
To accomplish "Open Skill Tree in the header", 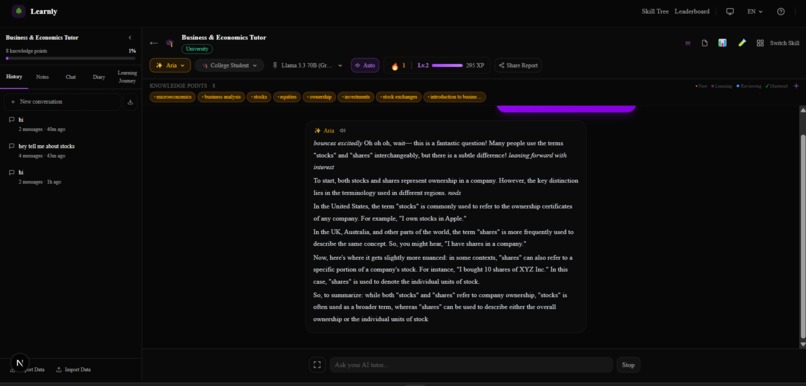I will coord(655,11).
